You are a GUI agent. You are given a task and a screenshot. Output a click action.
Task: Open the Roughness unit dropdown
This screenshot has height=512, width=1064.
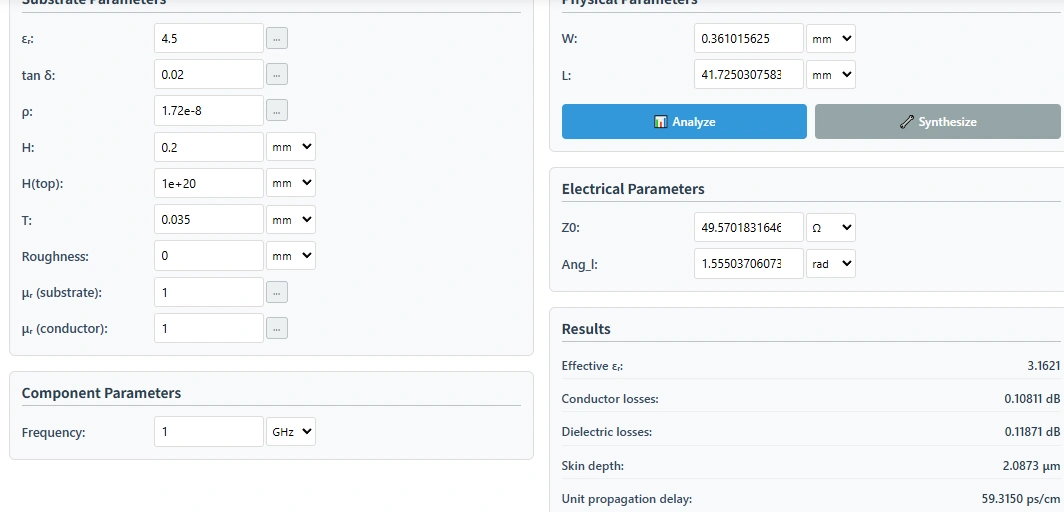click(291, 256)
